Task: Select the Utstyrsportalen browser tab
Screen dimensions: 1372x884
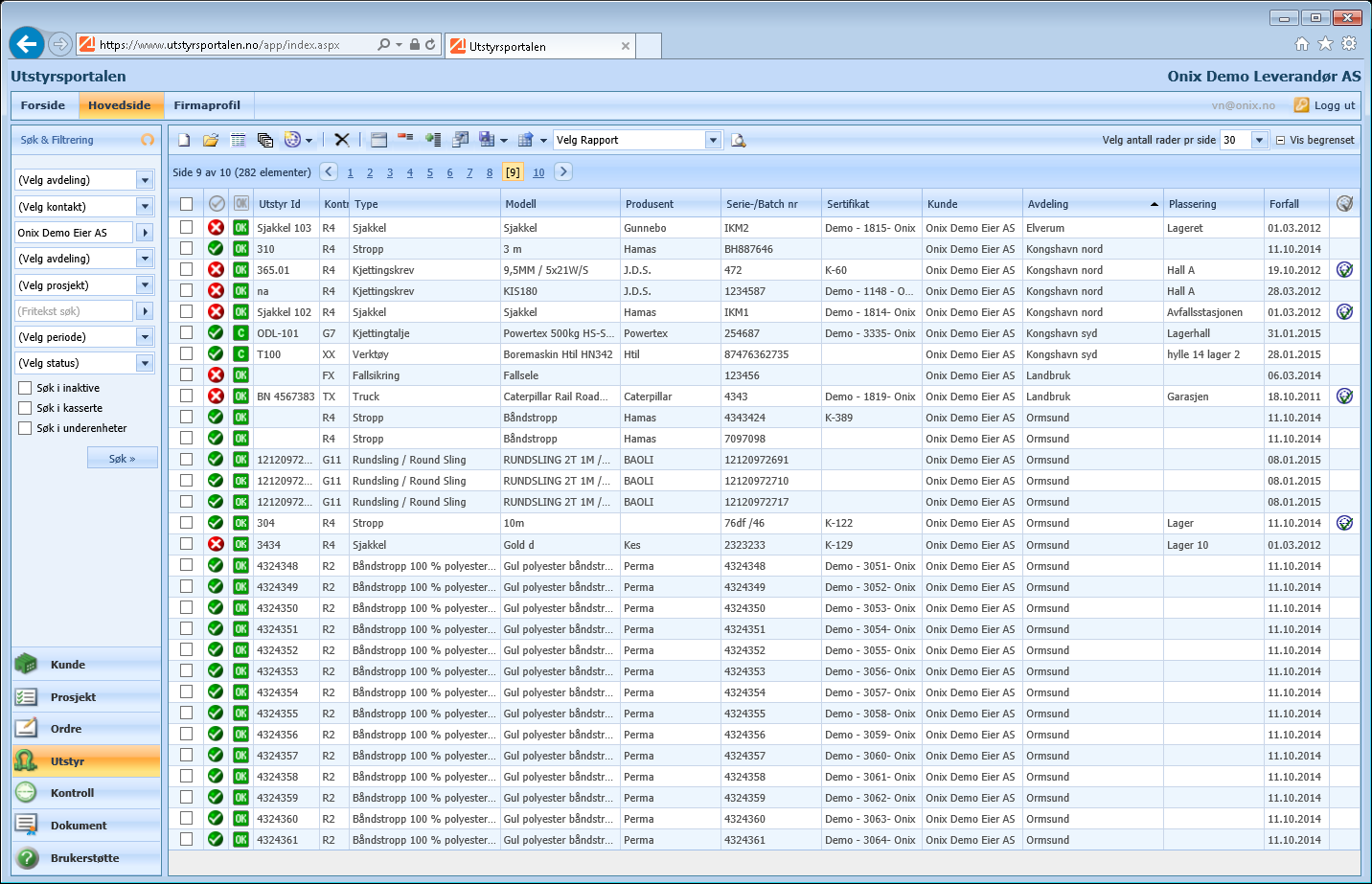Action: tap(539, 46)
